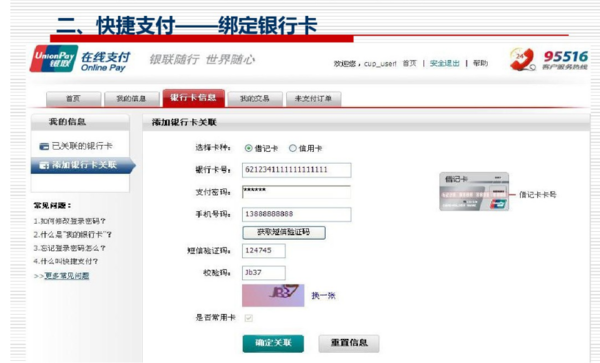This screenshot has height=363, width=600.
Task: Click the 银行卡号 input field
Action: 297,170
